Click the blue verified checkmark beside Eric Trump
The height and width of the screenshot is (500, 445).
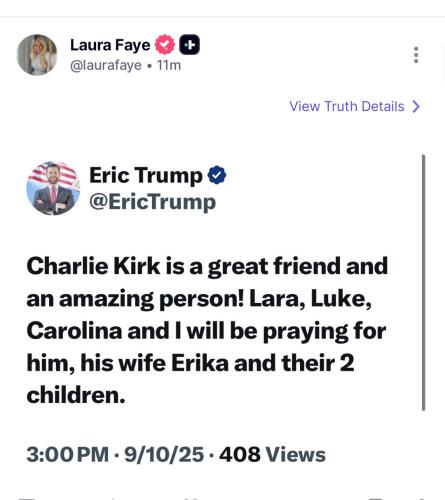pyautogui.click(x=217, y=175)
